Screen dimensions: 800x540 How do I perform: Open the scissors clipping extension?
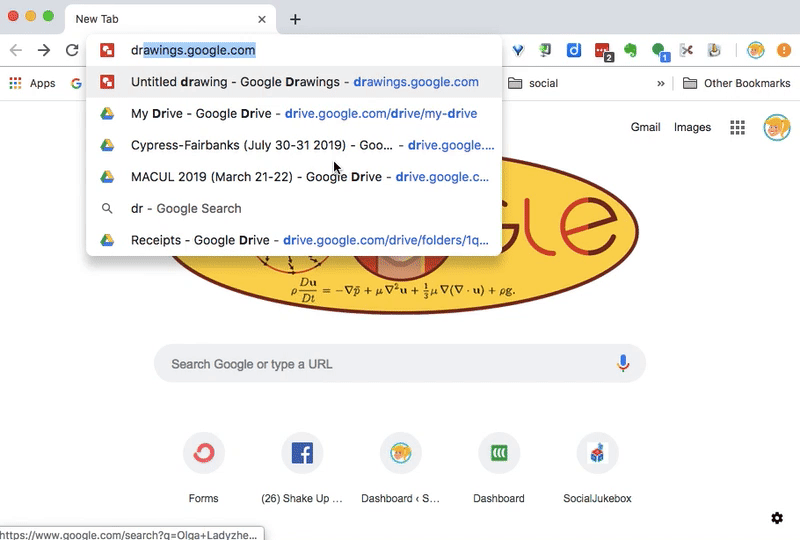[x=686, y=50]
